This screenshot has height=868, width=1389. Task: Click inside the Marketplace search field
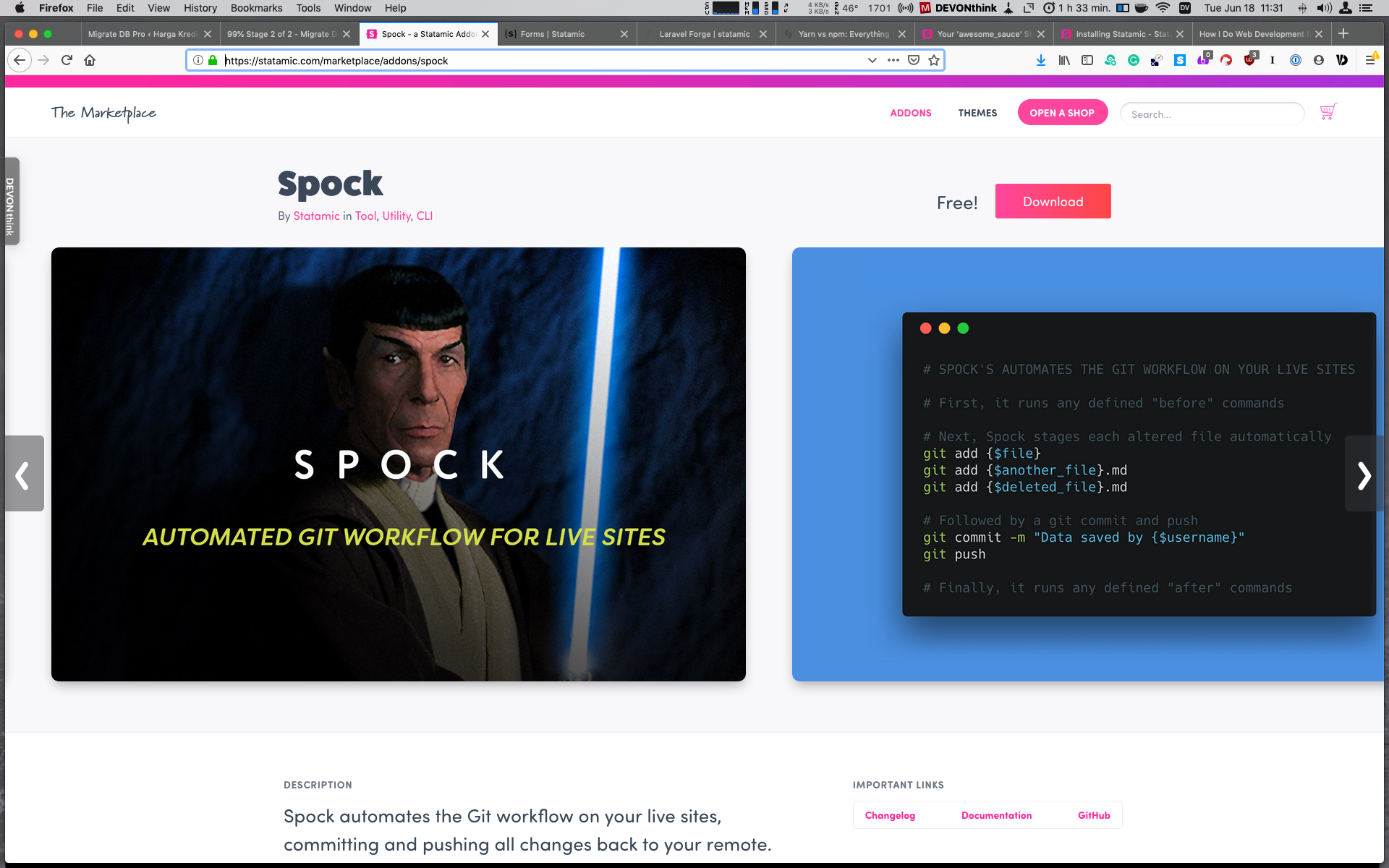[x=1212, y=114]
